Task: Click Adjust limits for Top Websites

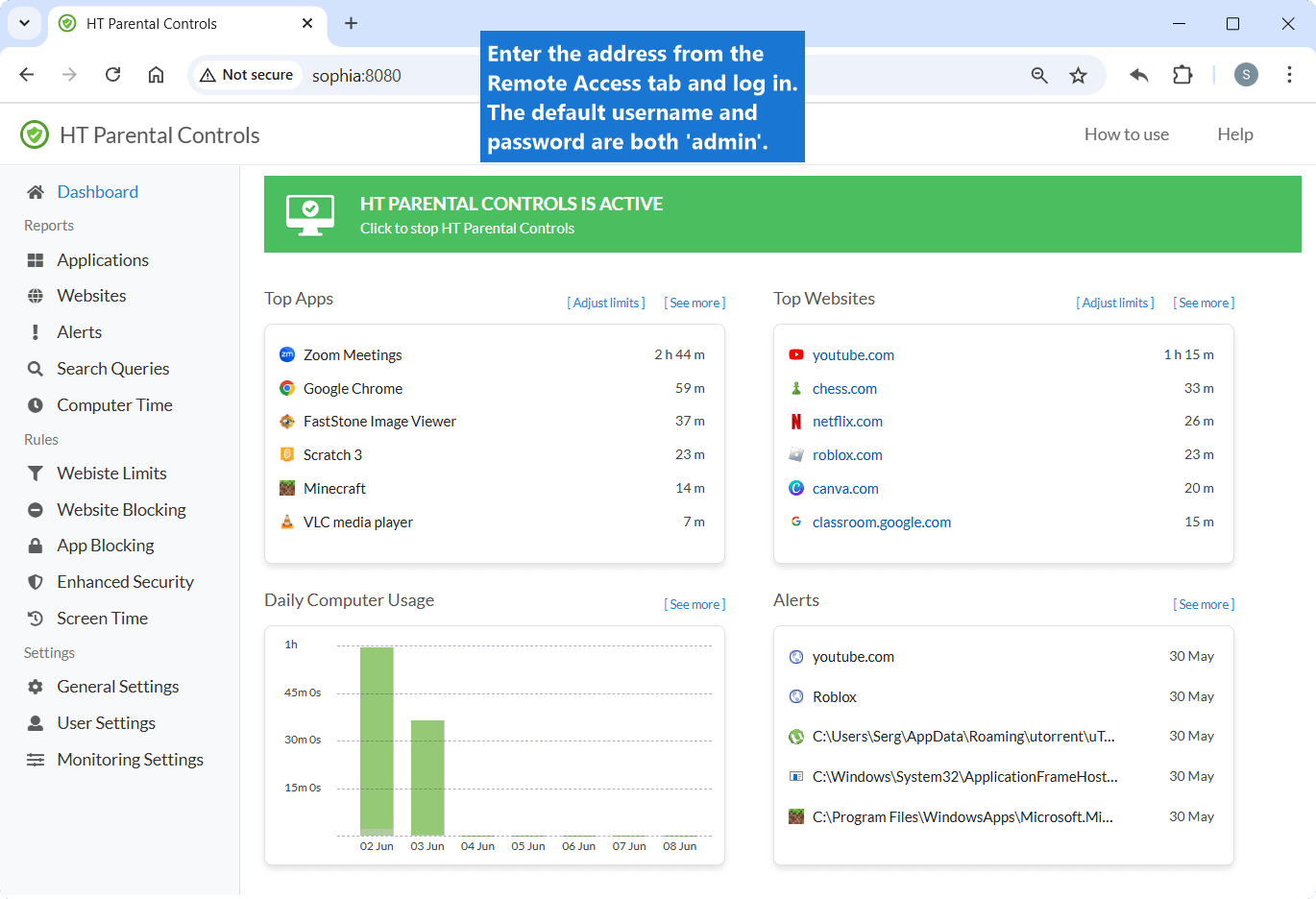Action: 1115,303
